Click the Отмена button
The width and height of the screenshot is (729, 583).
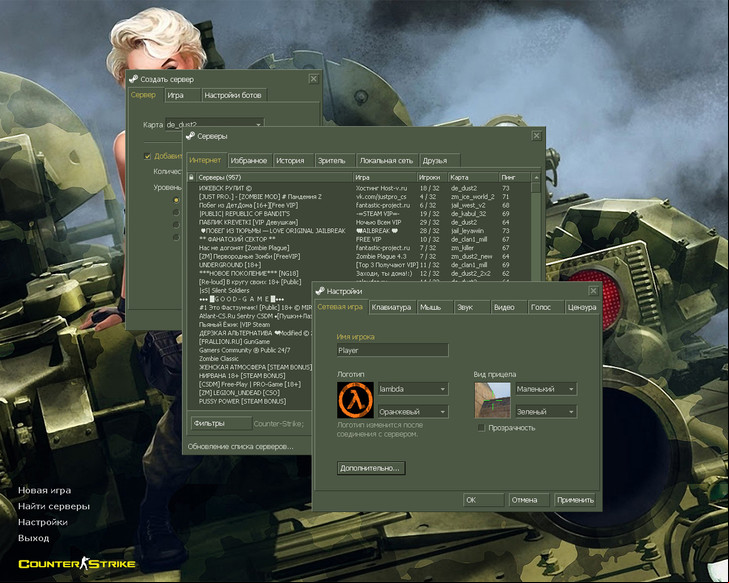coord(529,500)
